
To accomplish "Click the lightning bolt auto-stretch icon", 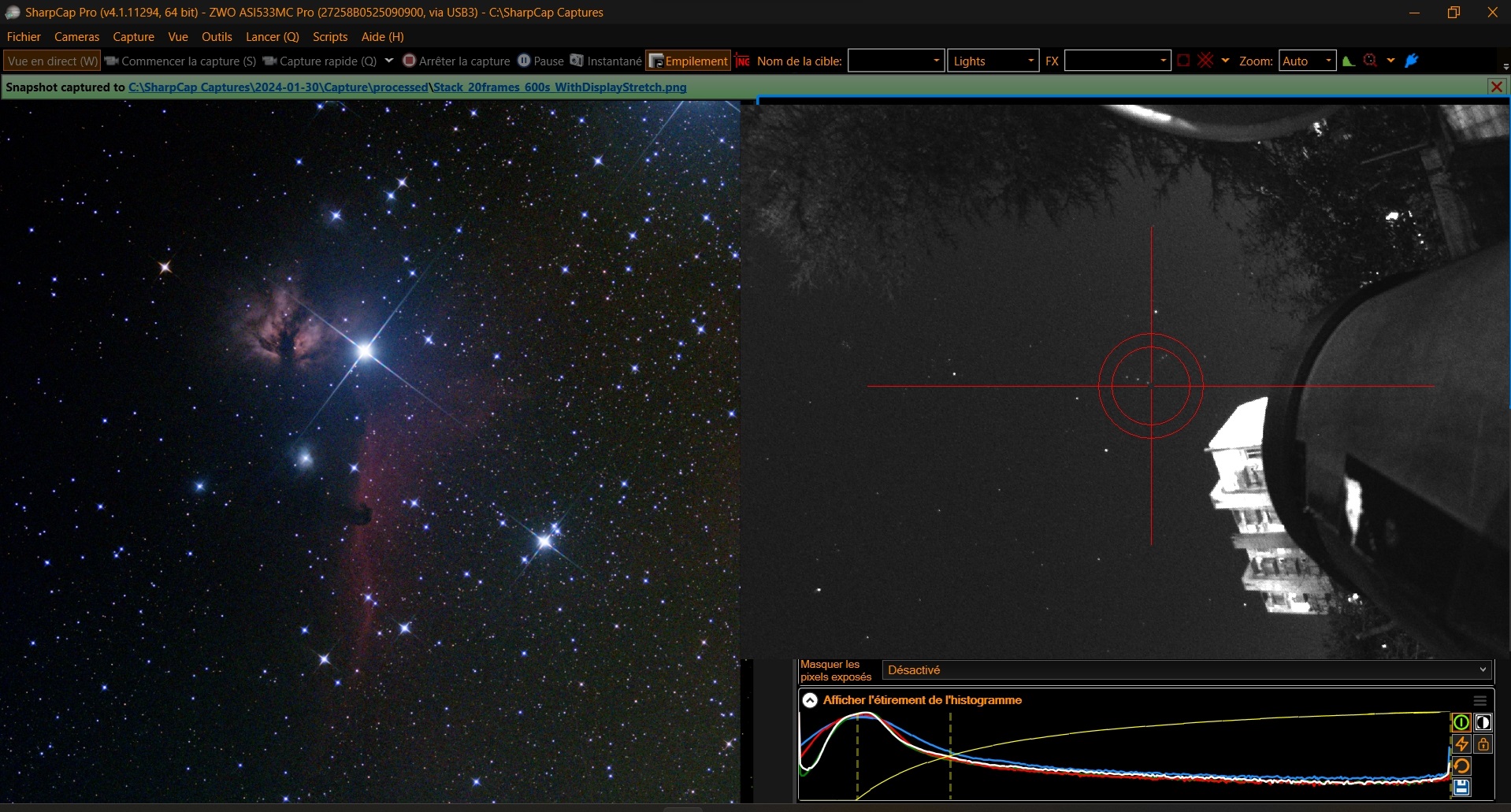I will click(x=1461, y=744).
